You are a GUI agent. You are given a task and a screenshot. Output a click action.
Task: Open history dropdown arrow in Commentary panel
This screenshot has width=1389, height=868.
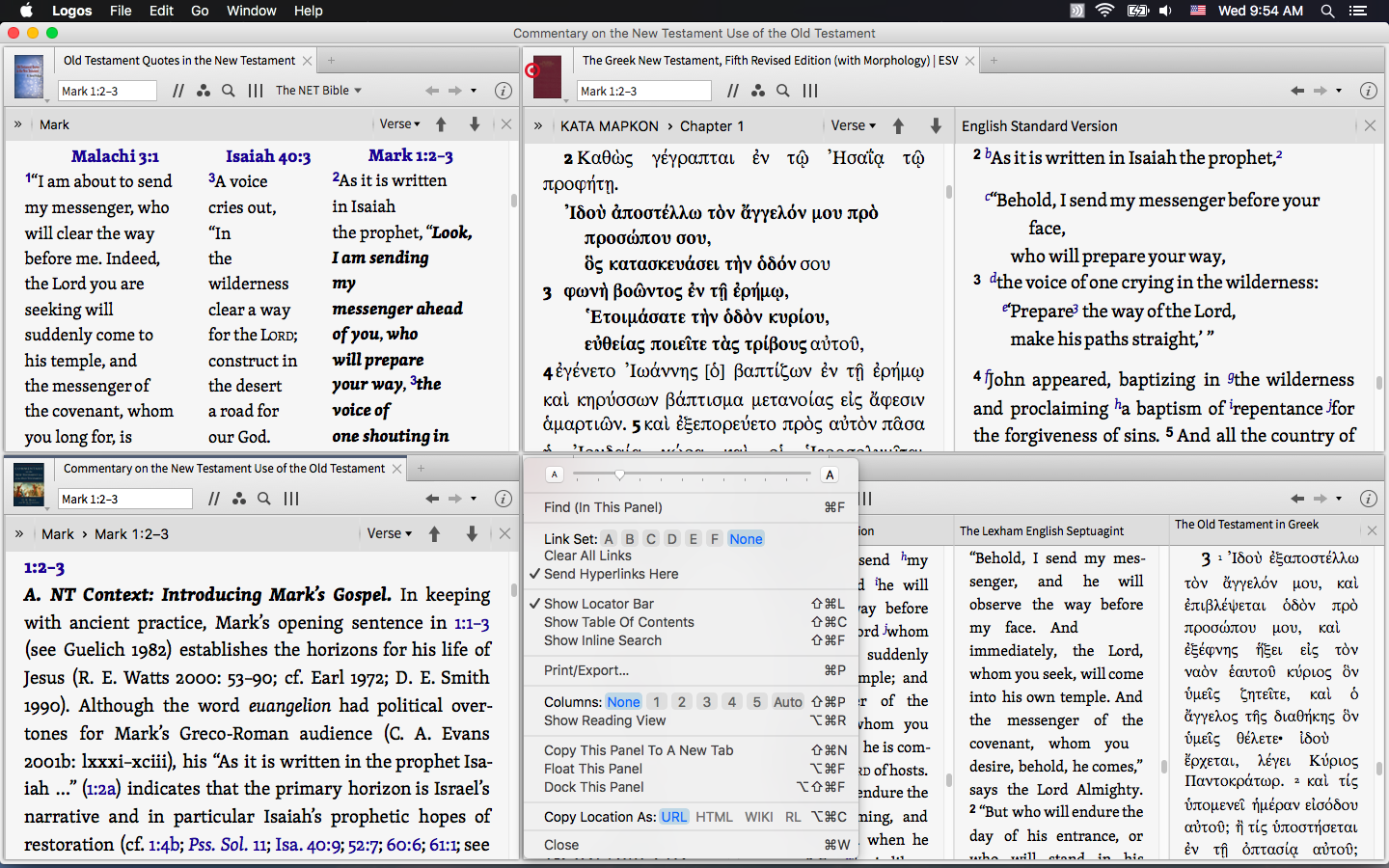pos(474,499)
